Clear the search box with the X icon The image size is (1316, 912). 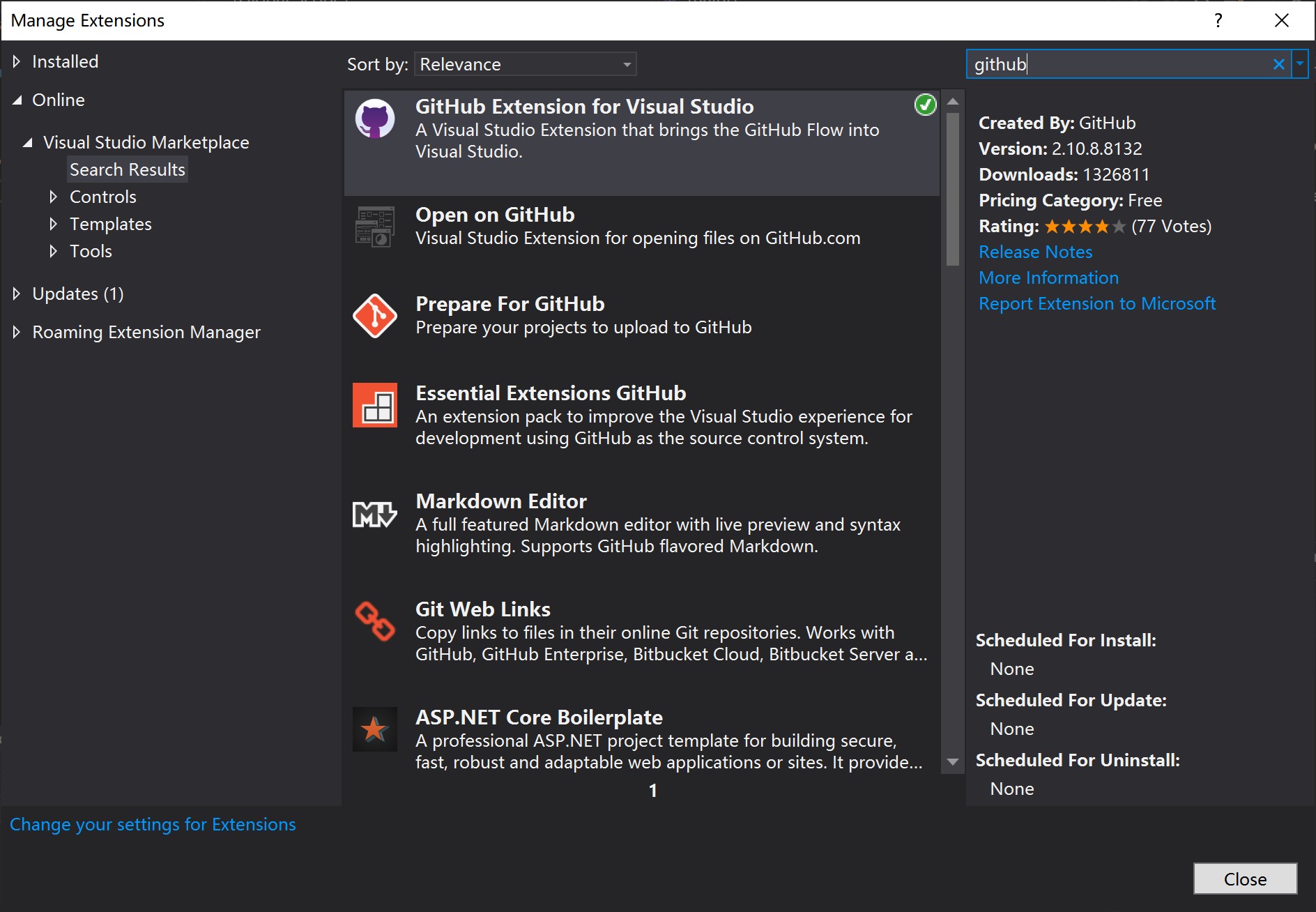(x=1279, y=64)
